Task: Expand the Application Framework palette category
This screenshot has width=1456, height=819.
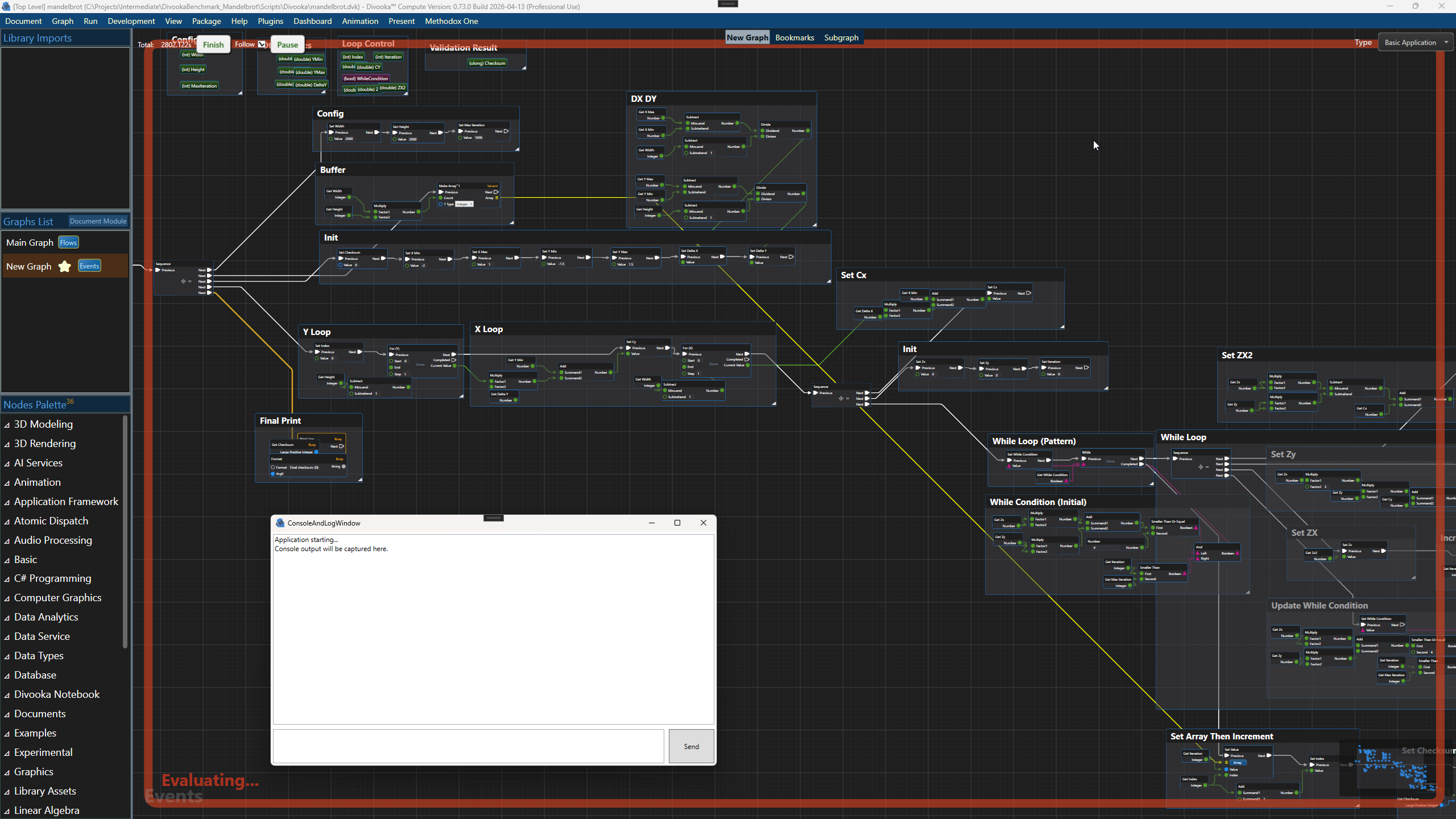Action: pos(7,502)
